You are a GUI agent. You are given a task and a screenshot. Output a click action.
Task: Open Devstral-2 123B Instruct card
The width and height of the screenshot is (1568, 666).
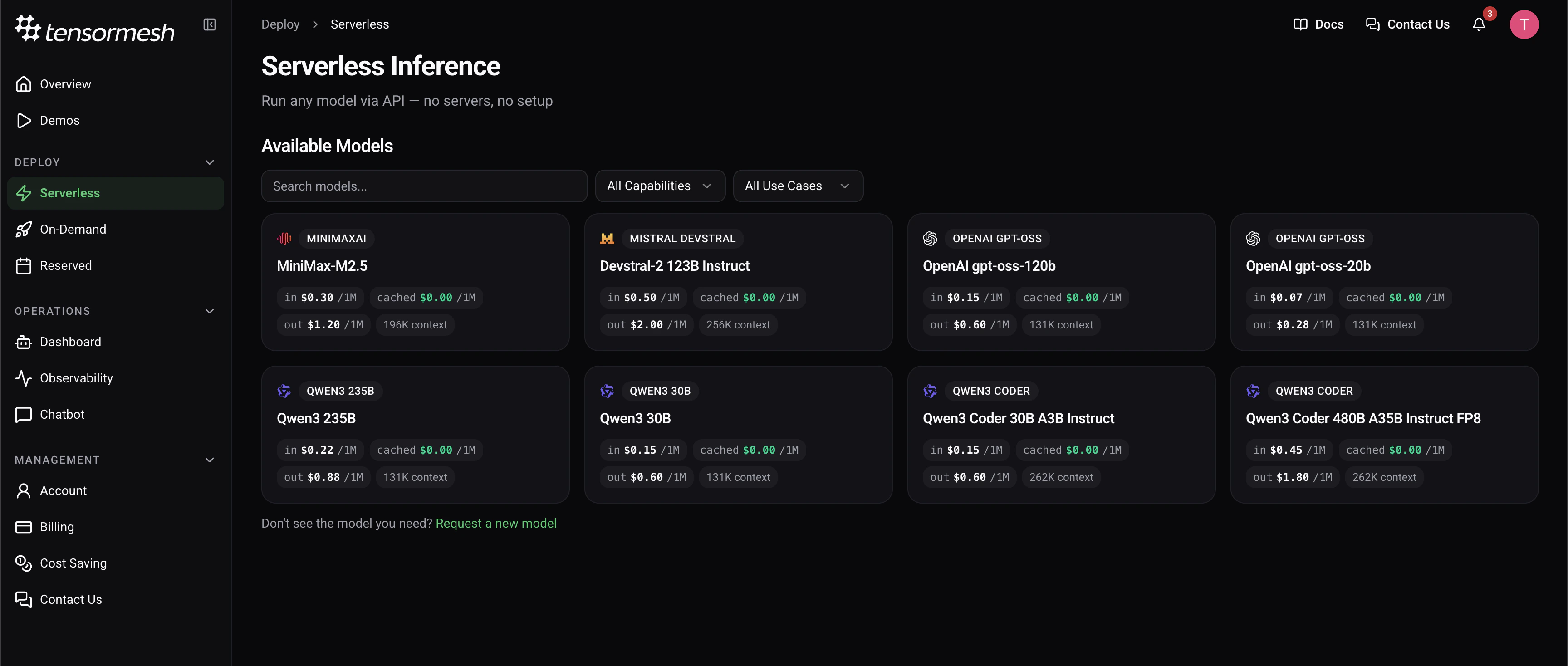[738, 282]
